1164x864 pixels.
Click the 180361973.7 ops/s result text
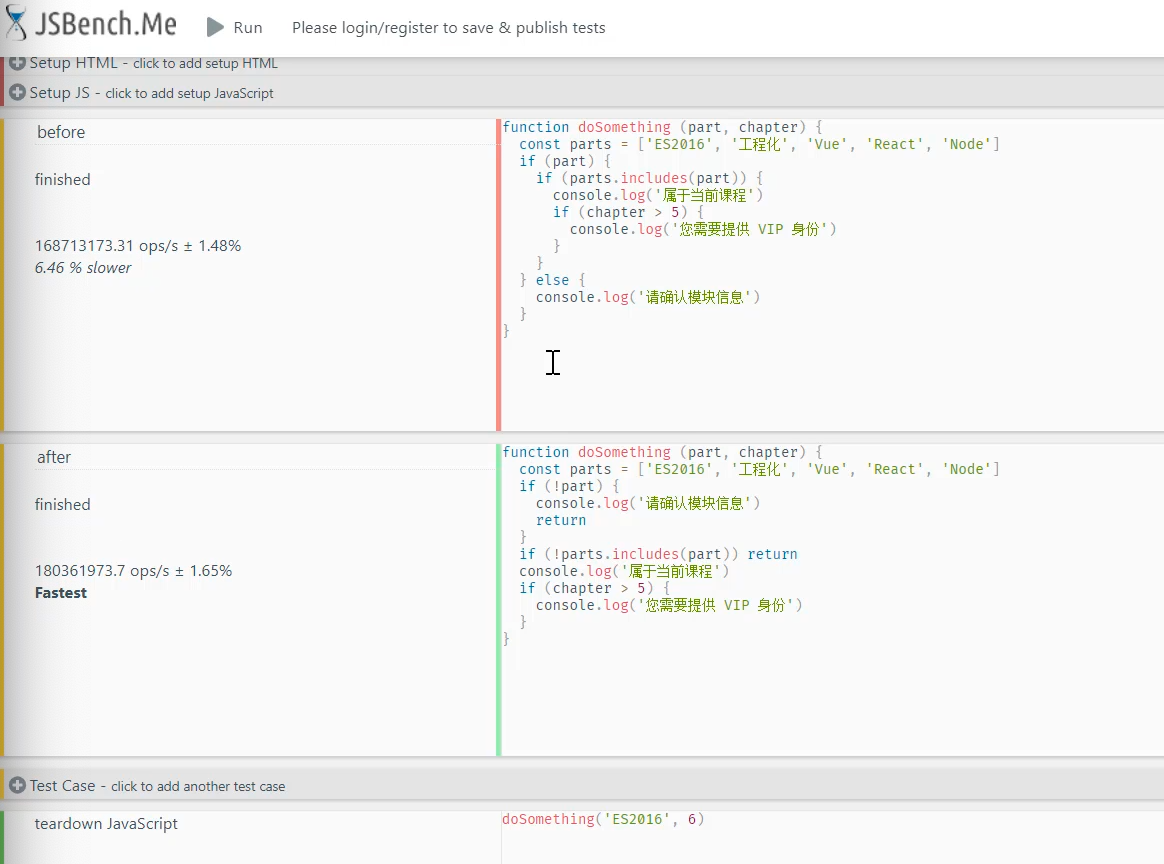coord(134,571)
